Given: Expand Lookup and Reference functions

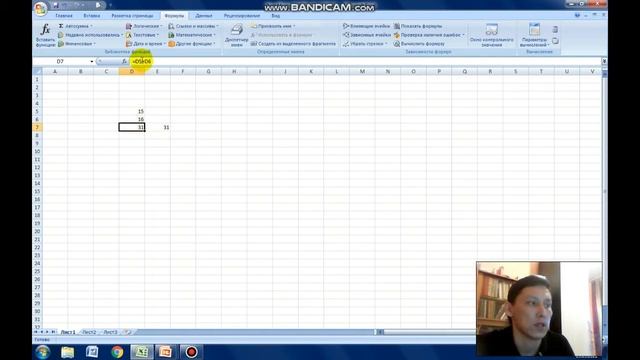Looking at the screenshot, I should 193,26.
